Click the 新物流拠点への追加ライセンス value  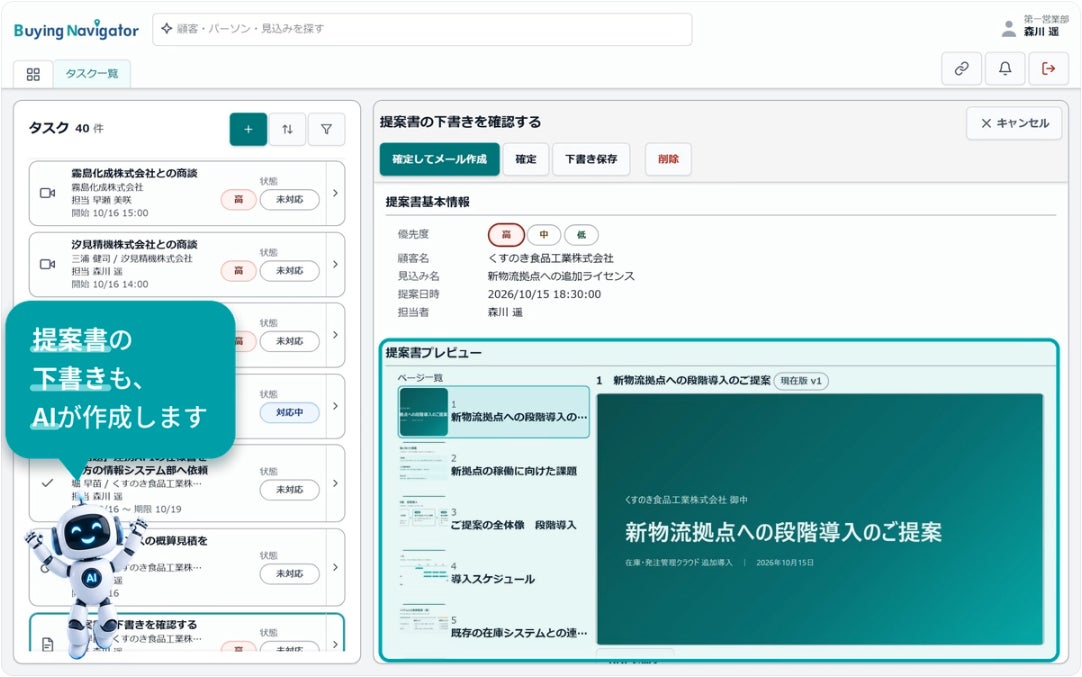(561, 276)
